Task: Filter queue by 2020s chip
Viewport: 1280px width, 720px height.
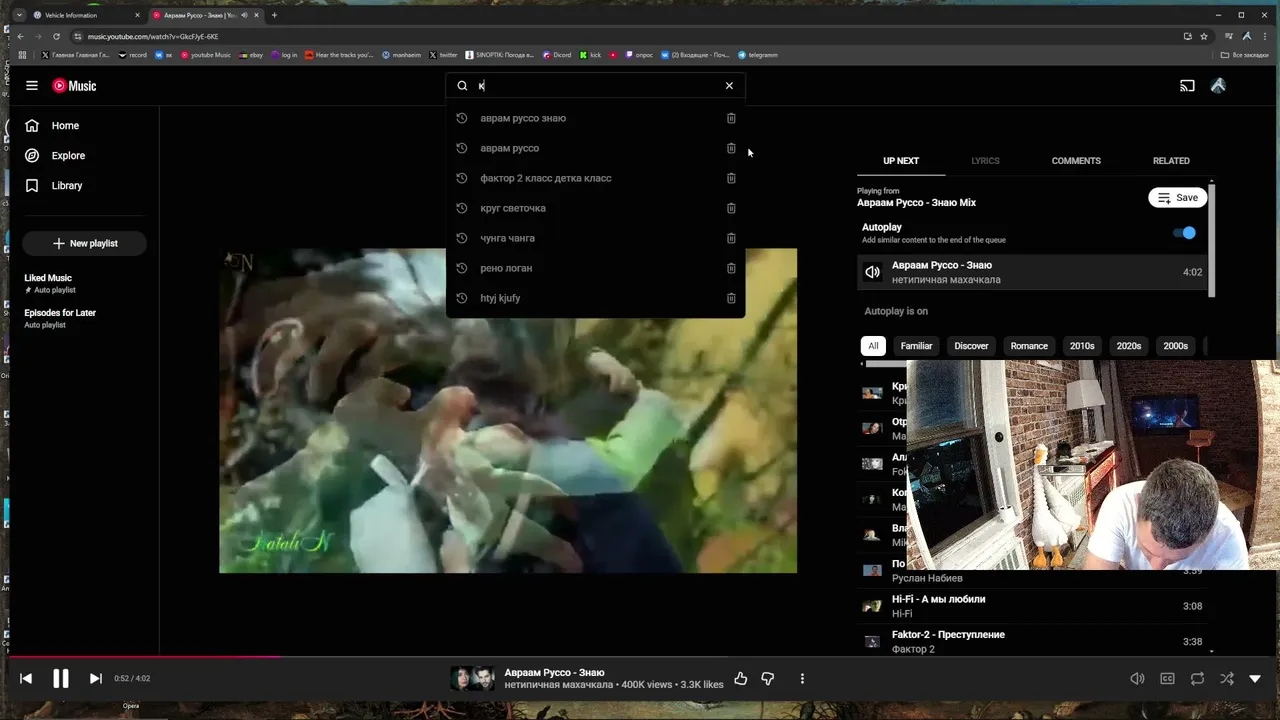Action: (1129, 346)
